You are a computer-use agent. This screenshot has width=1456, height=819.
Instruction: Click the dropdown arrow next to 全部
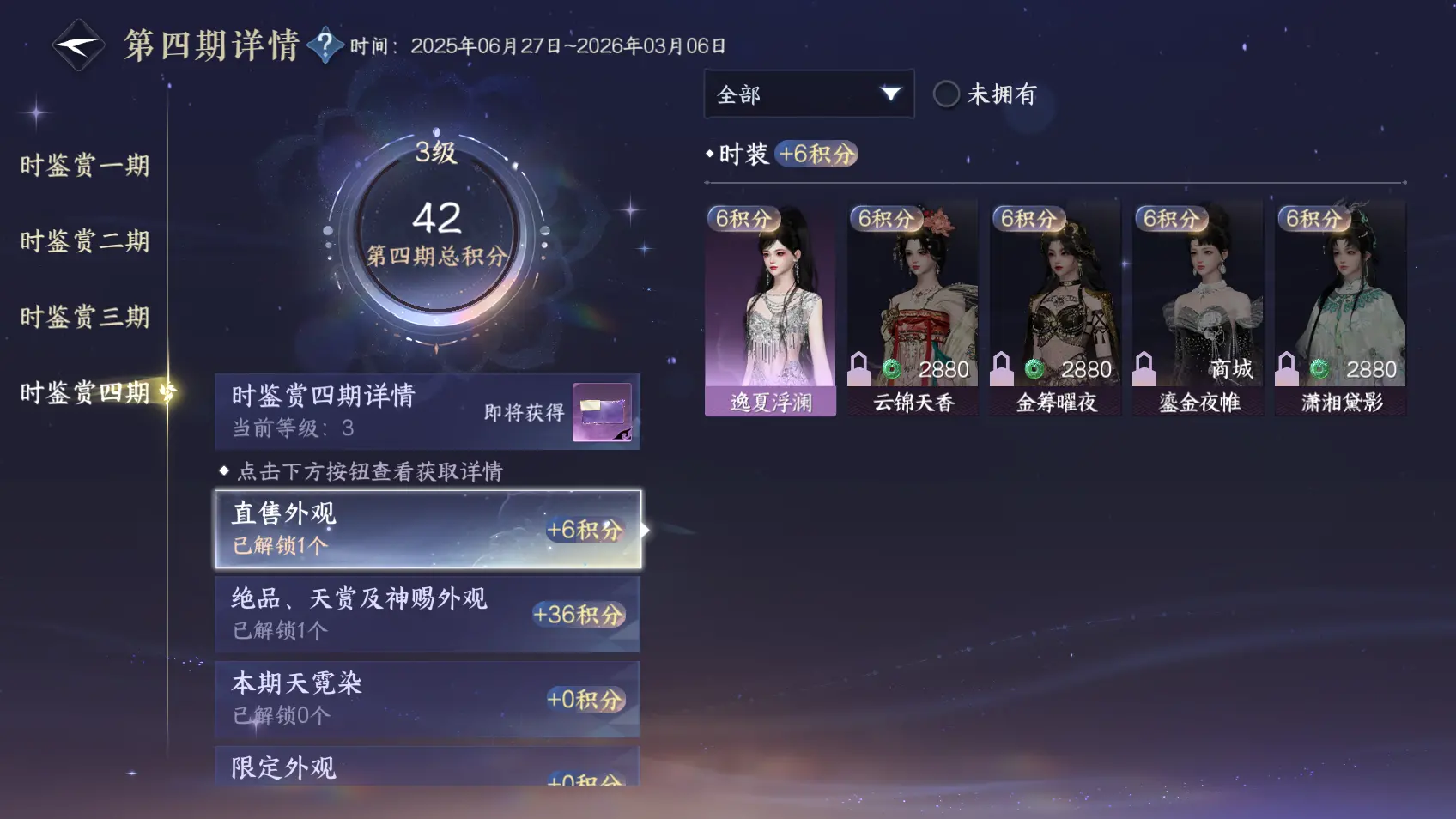coord(890,94)
